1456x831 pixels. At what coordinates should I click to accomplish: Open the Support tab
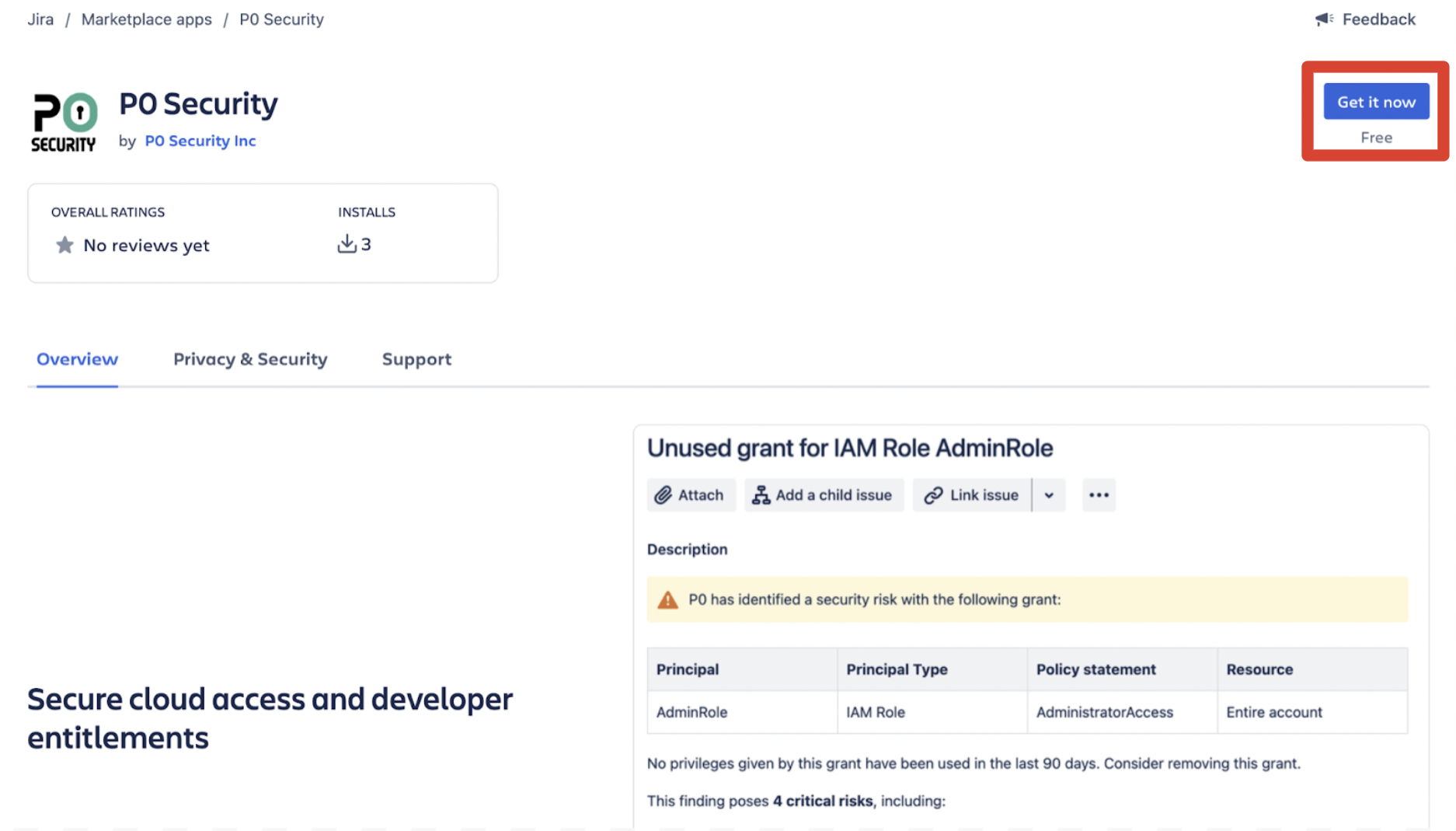point(416,359)
